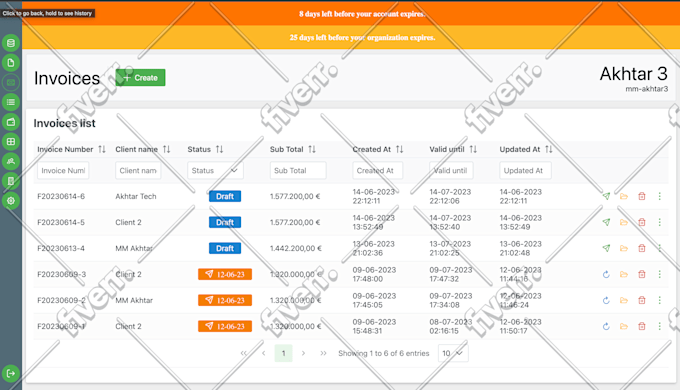Open more options for invoice F20230609-3
The height and width of the screenshot is (390, 680).
[x=660, y=274]
